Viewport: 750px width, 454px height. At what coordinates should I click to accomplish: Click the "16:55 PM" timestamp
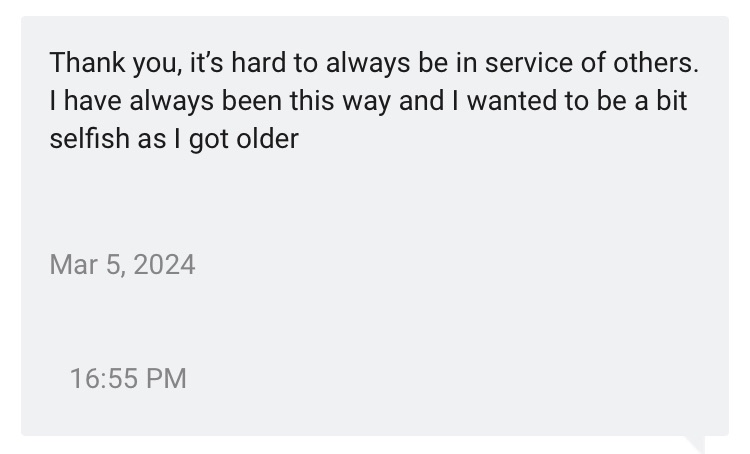pos(128,378)
